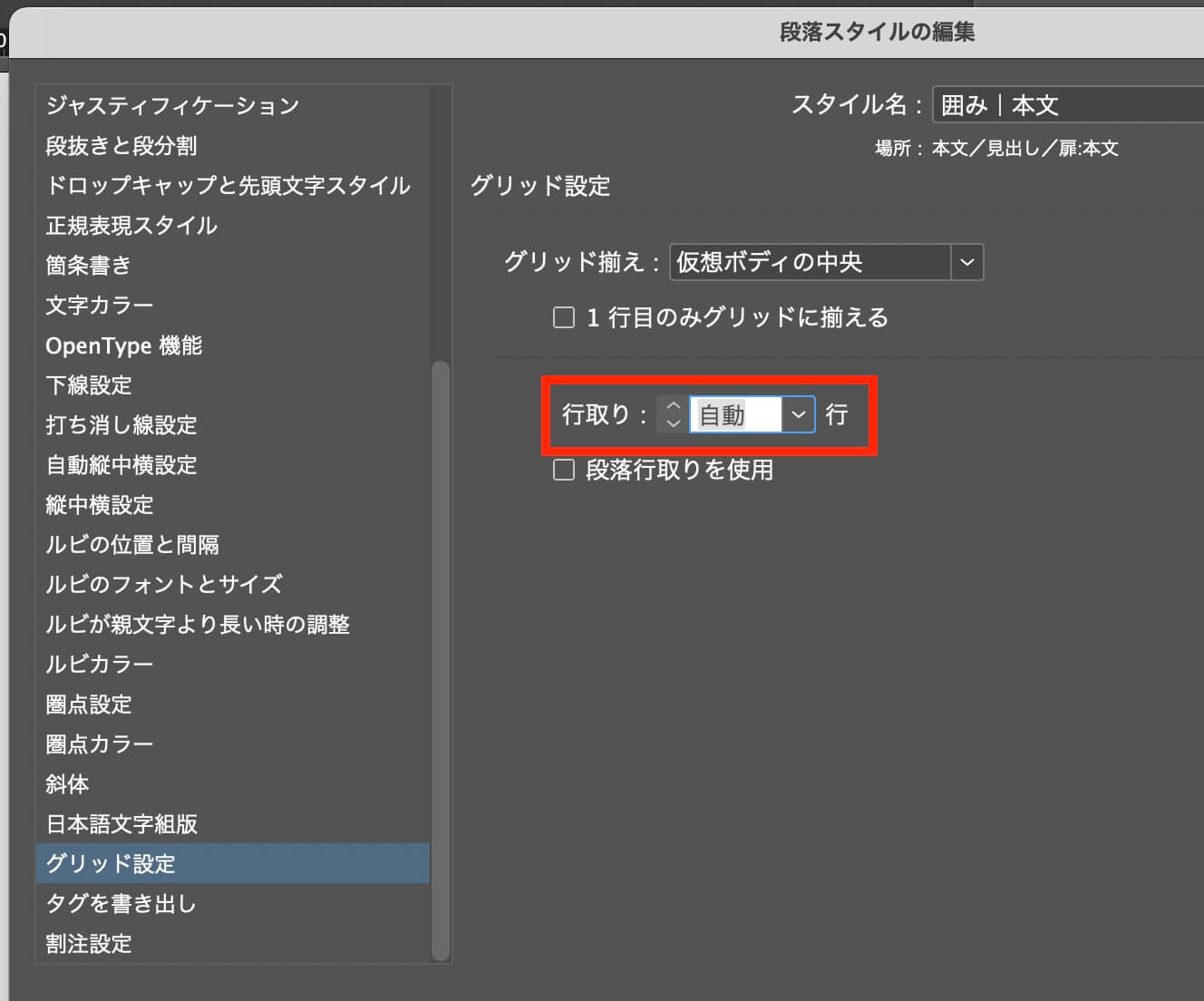Select 日本語文字組版 category
Viewport: 1204px width, 1001px height.
pyautogui.click(x=121, y=824)
